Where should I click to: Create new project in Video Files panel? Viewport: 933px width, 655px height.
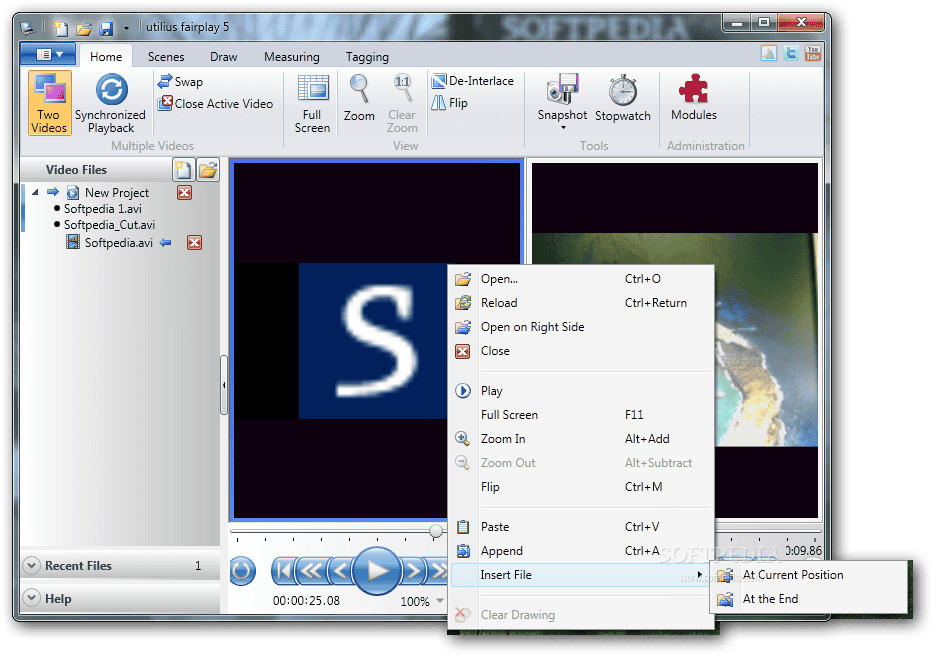[183, 170]
